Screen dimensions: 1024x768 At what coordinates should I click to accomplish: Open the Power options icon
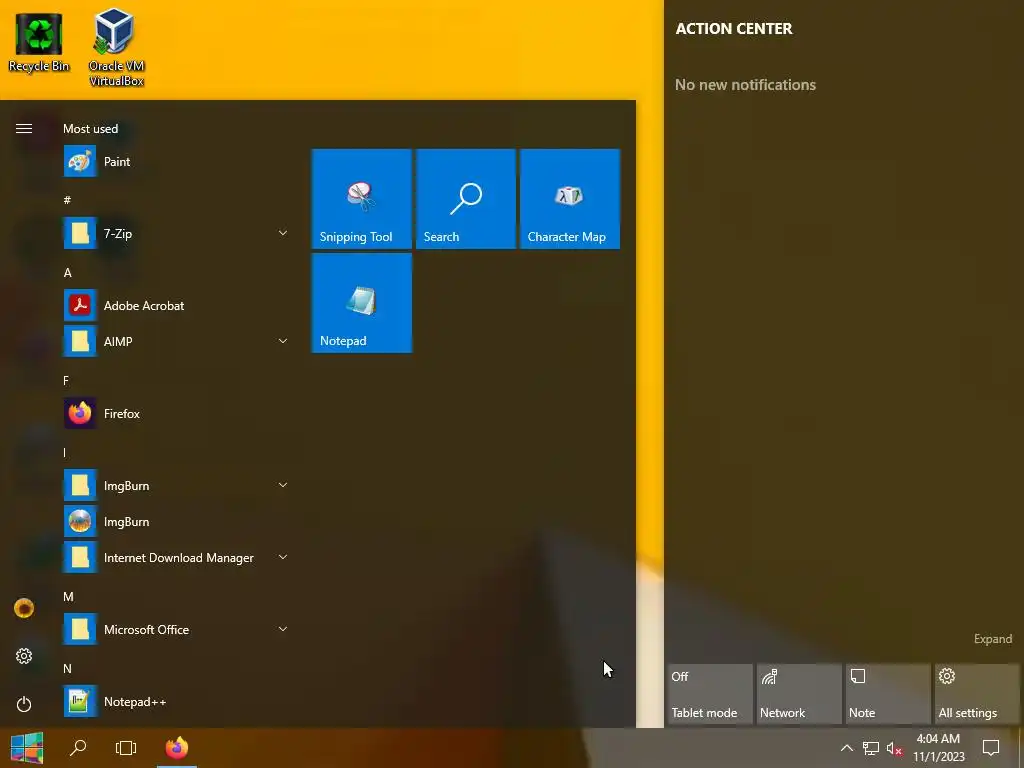[x=24, y=704]
